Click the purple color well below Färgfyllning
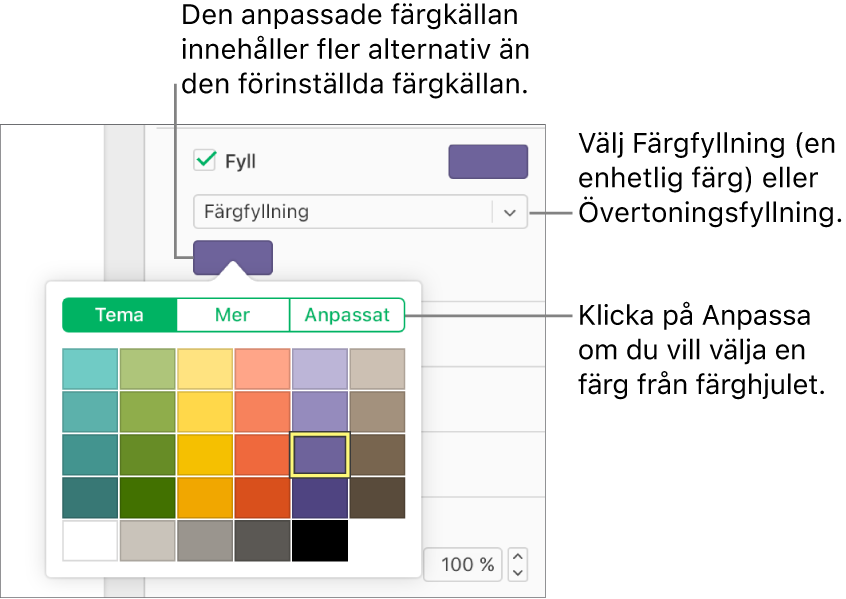This screenshot has height=599, width=846. [232, 257]
